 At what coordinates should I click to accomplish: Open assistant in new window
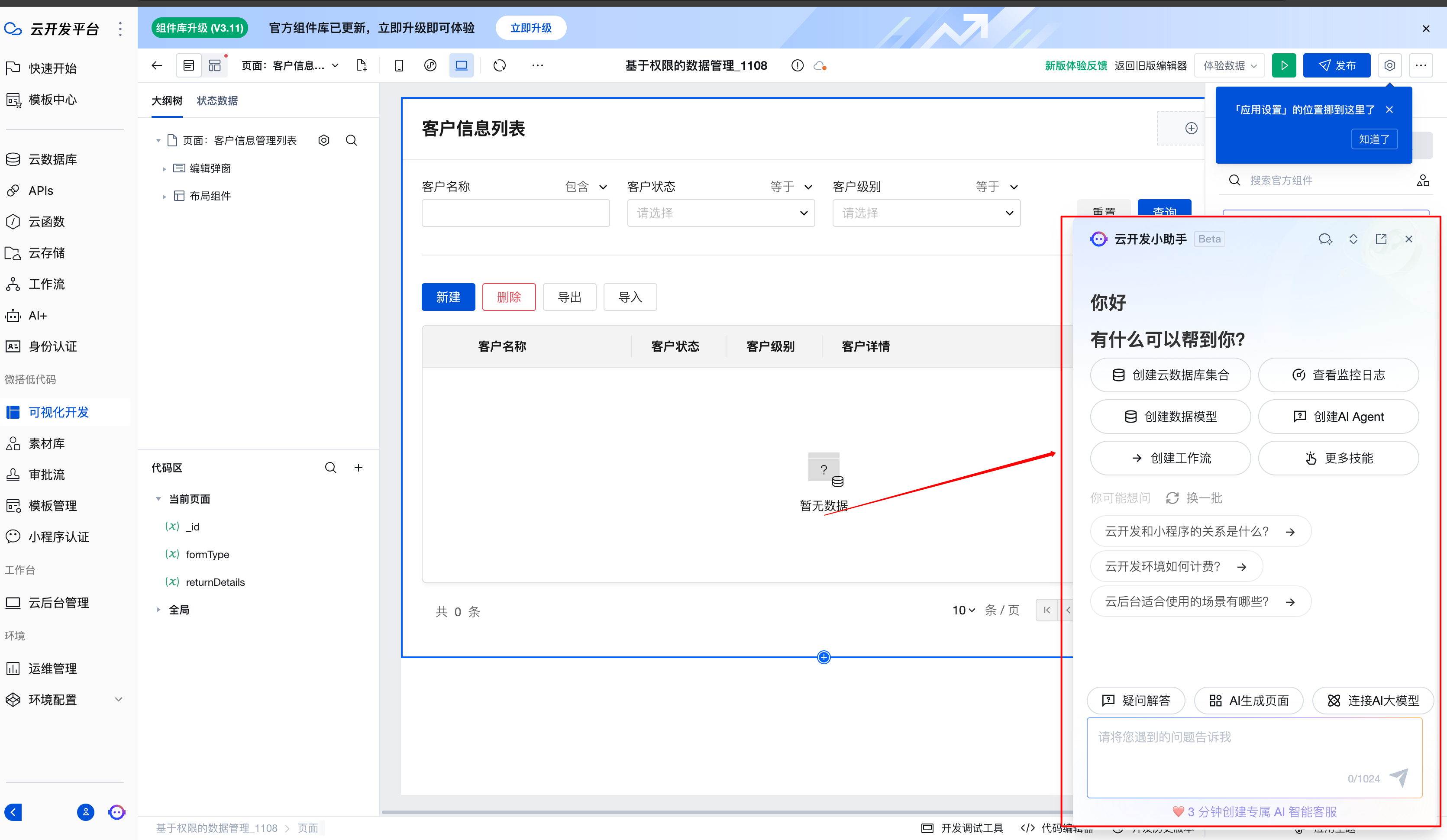[x=1381, y=239]
